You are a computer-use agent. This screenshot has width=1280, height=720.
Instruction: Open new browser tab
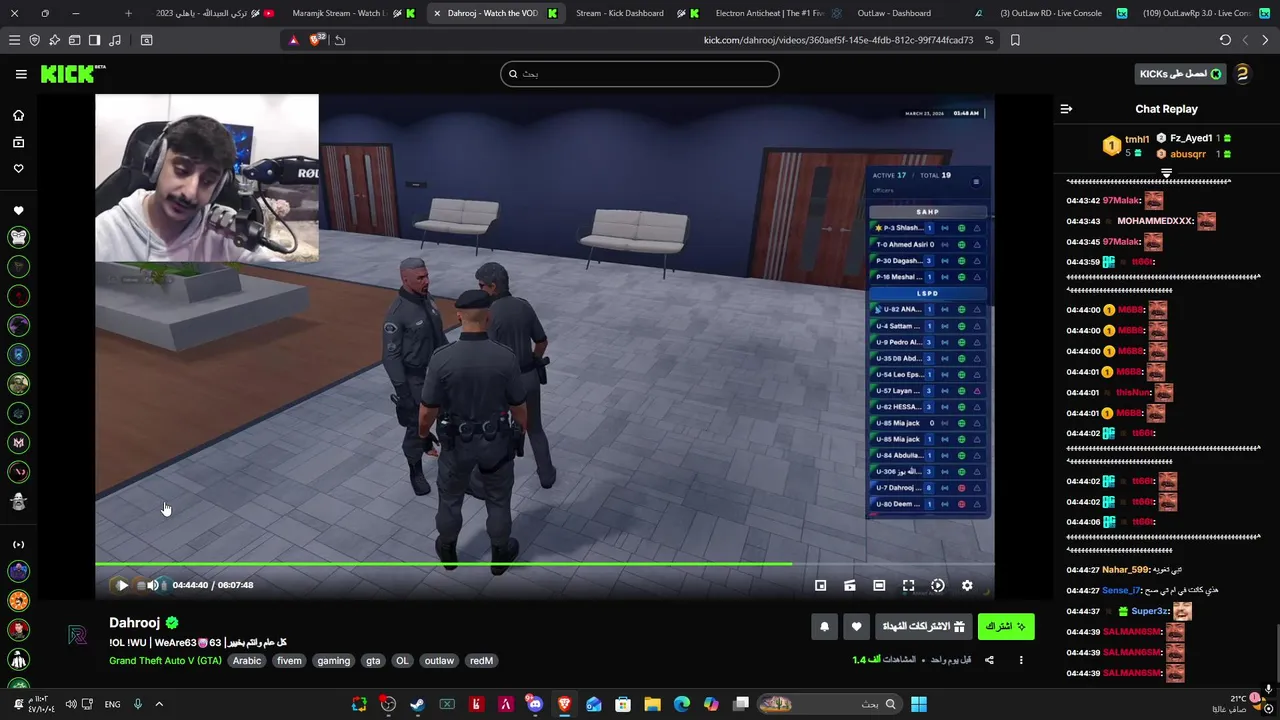(x=128, y=13)
